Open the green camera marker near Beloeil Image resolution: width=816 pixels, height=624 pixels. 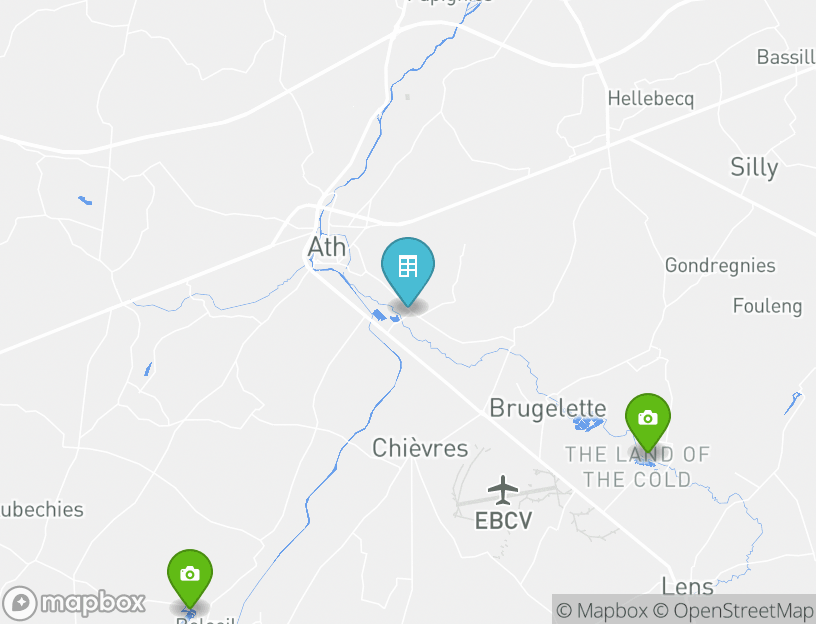coord(190,578)
